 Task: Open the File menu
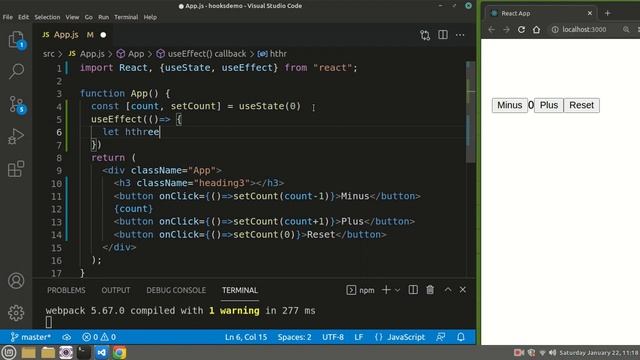(x=8, y=17)
